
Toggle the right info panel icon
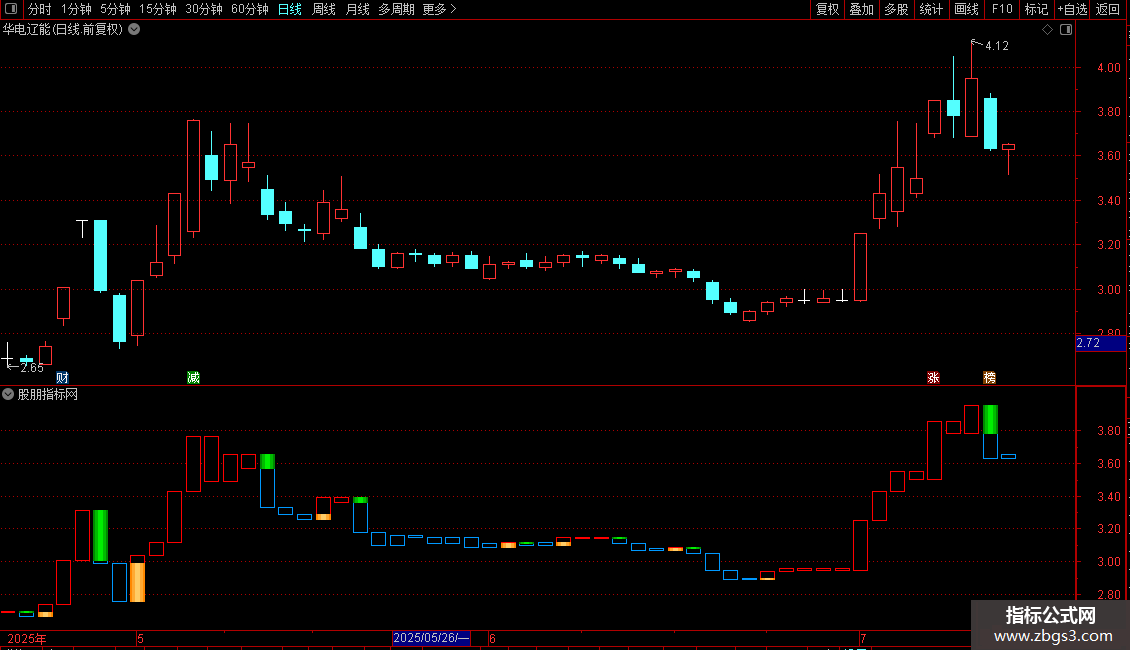pos(1066,30)
